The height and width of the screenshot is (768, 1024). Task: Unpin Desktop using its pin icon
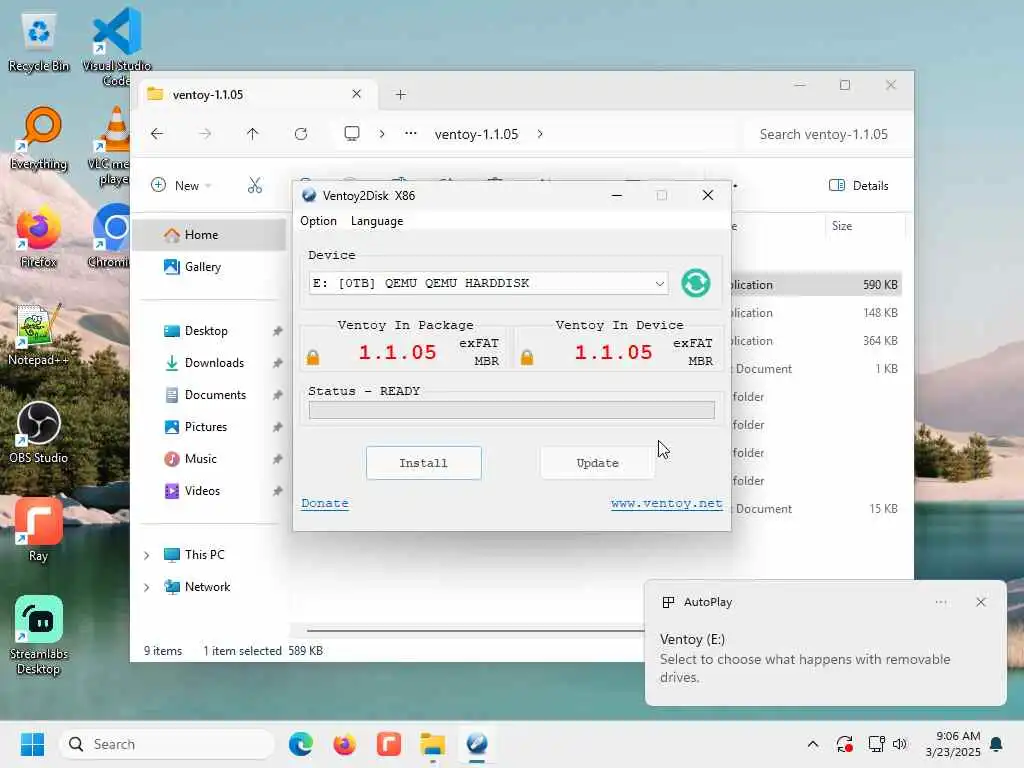[x=278, y=331]
